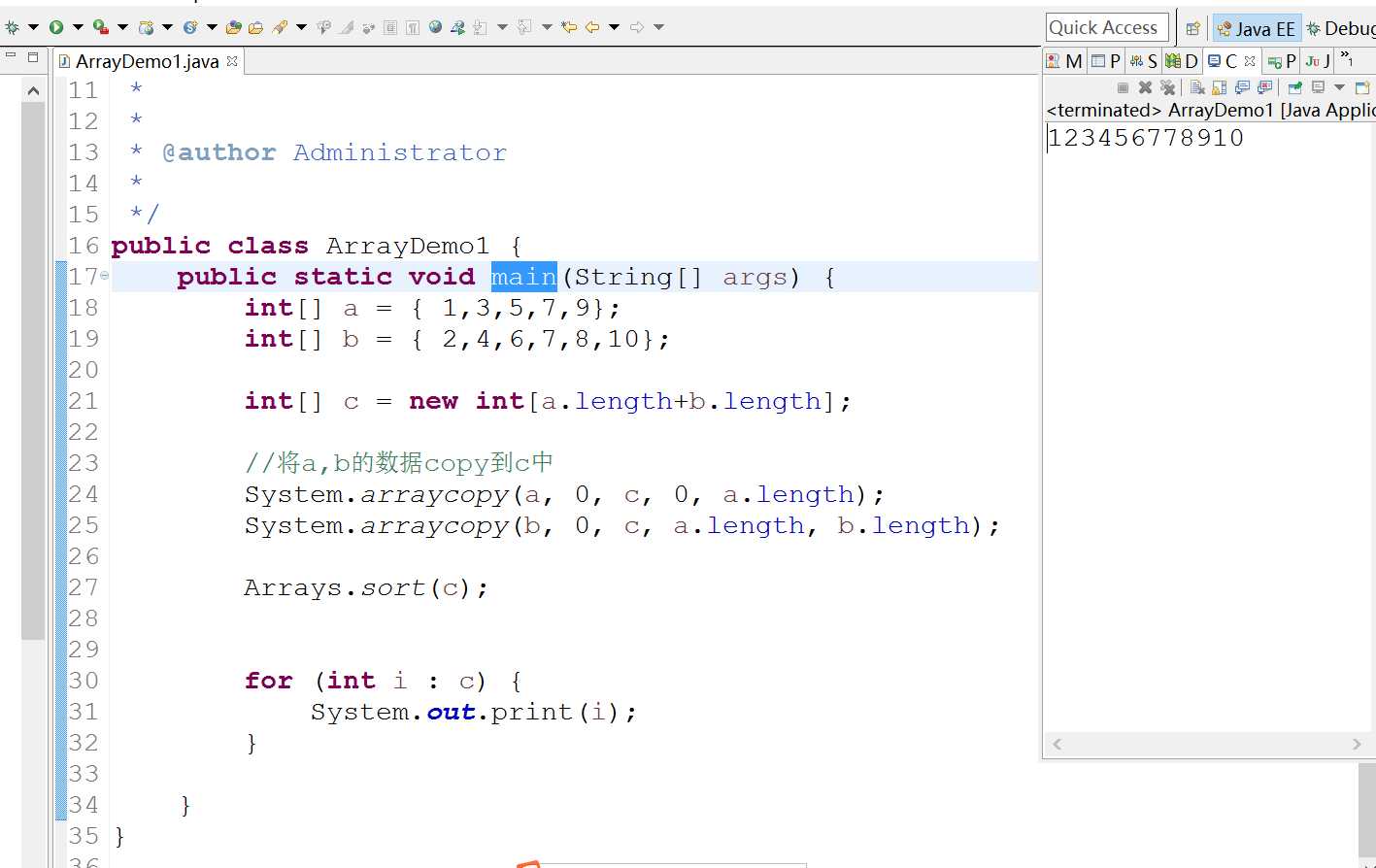The width and height of the screenshot is (1376, 868).
Task: Open Search using the flashlight icon
Action: [x=280, y=27]
